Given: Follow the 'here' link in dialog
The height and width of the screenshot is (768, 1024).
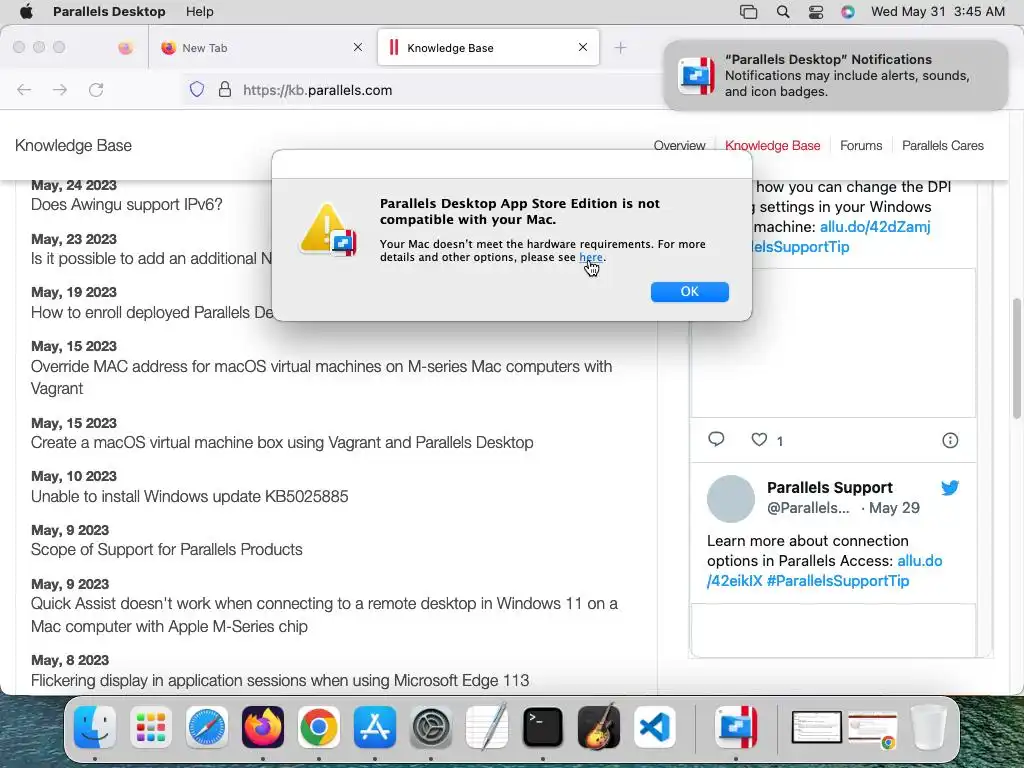Looking at the screenshot, I should click(x=591, y=257).
